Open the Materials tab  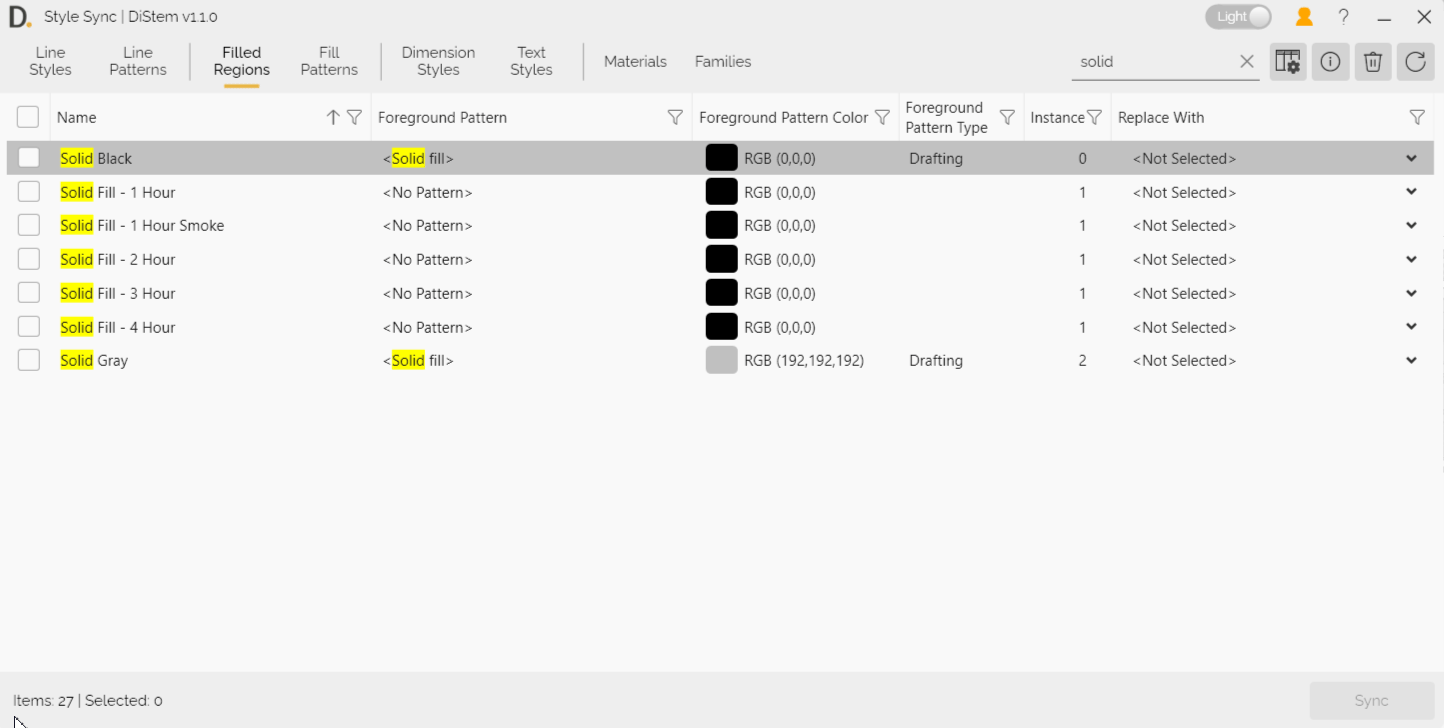coord(635,61)
